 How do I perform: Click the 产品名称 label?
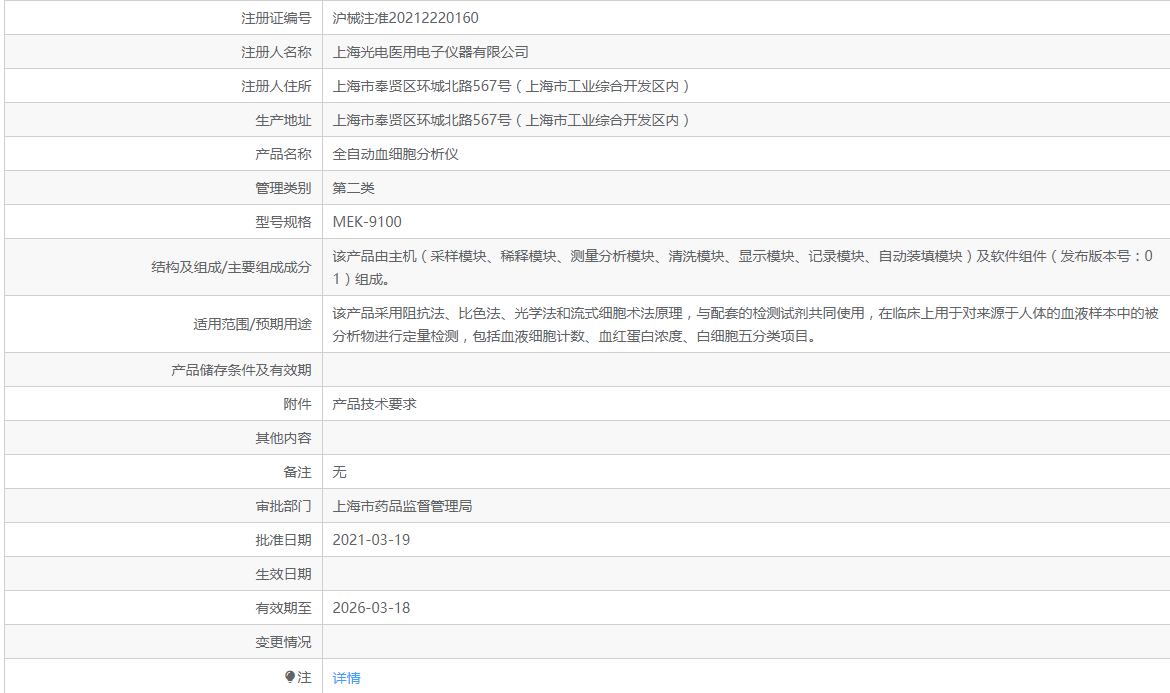point(283,154)
